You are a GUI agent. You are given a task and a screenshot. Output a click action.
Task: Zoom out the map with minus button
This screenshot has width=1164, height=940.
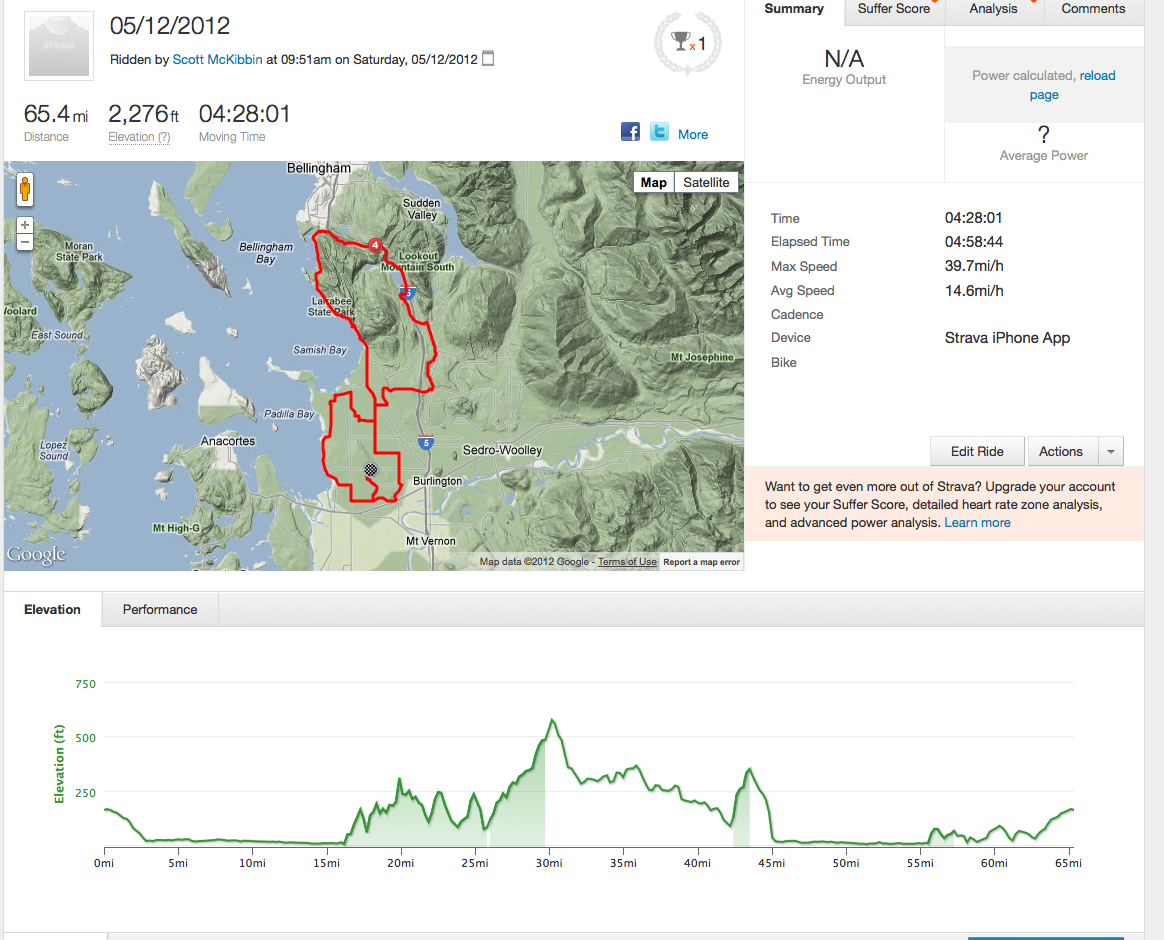(25, 242)
